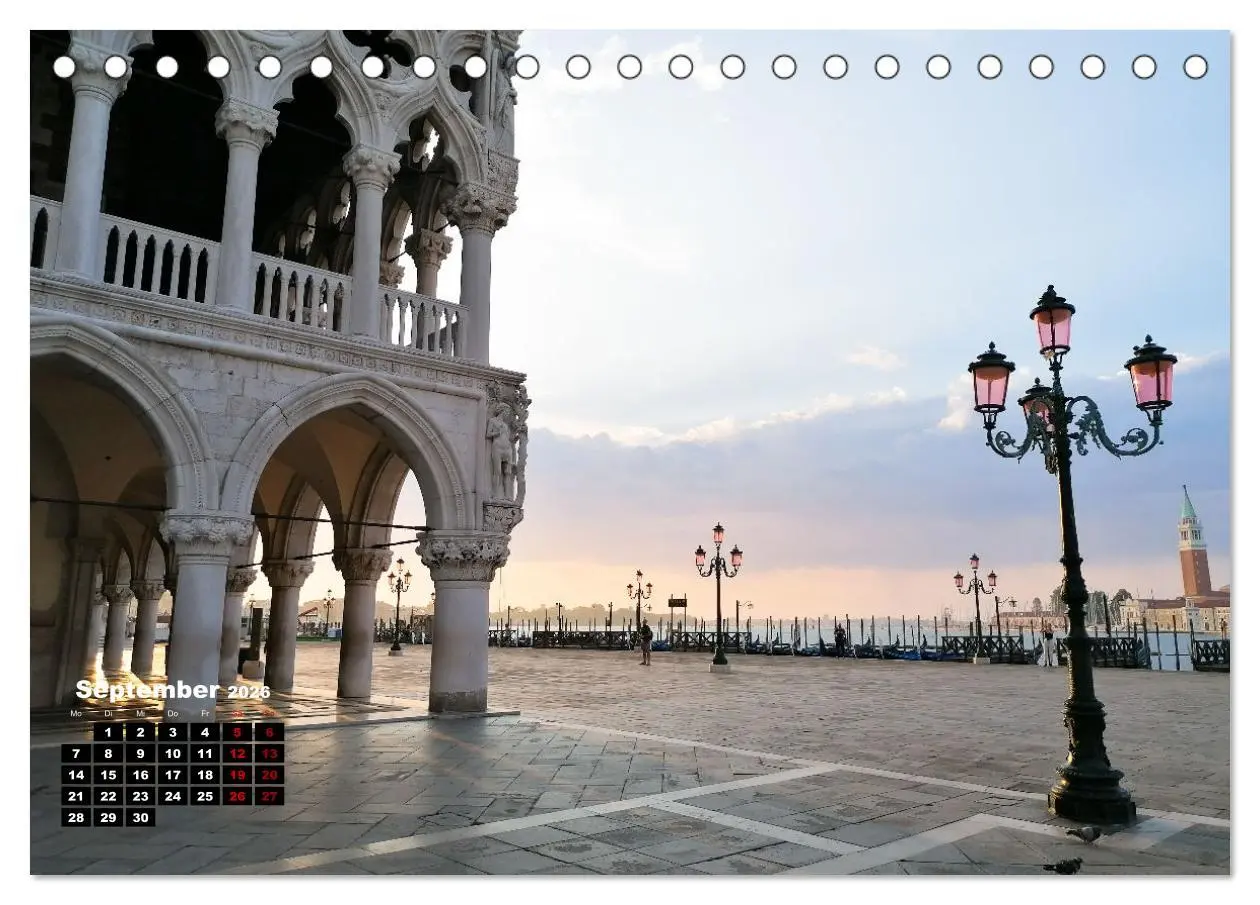Select date 8 in the calendar
Viewport: 1260px width, 905px height.
(108, 753)
